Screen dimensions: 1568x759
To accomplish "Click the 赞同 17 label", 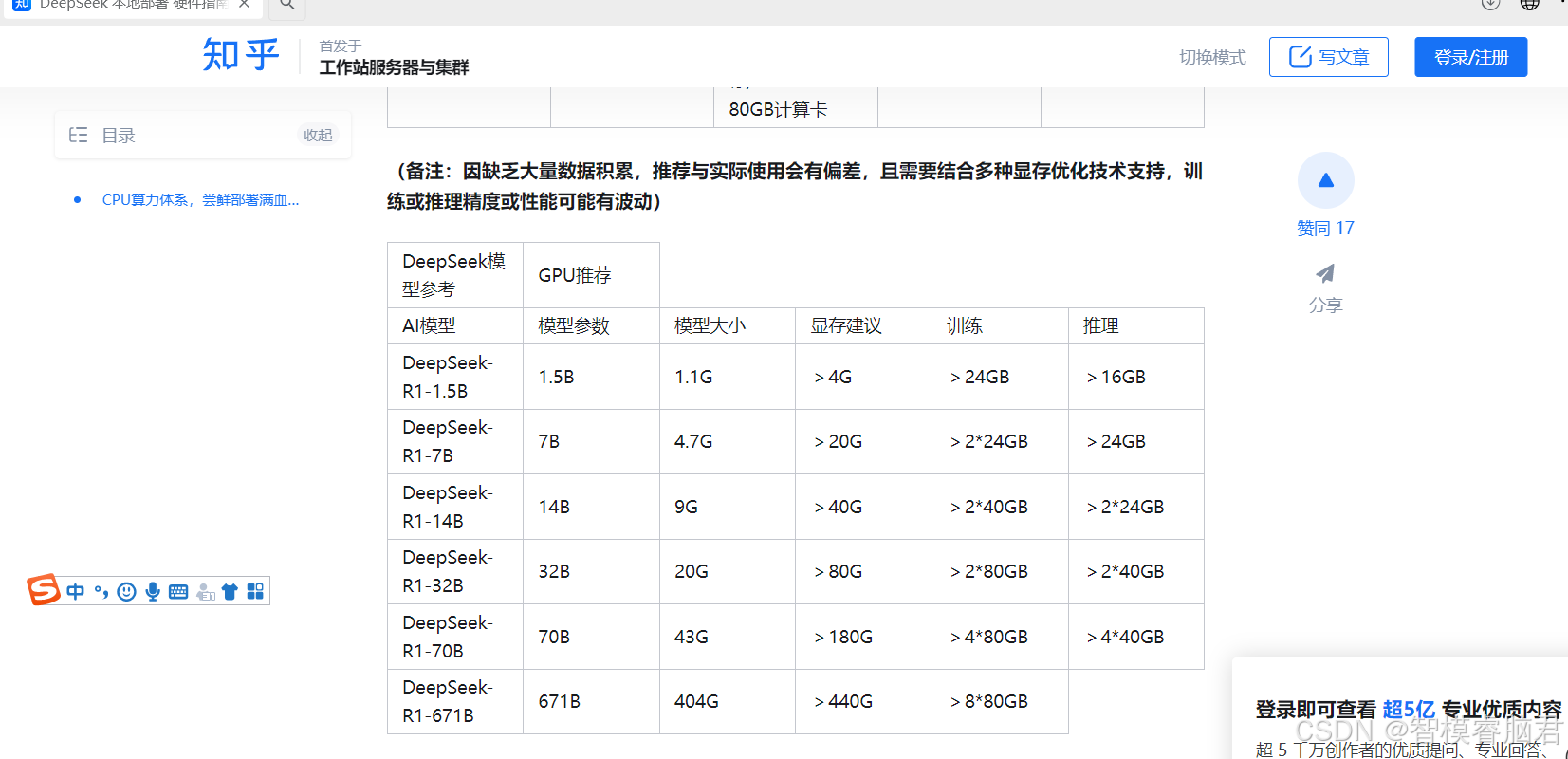I will [1325, 229].
